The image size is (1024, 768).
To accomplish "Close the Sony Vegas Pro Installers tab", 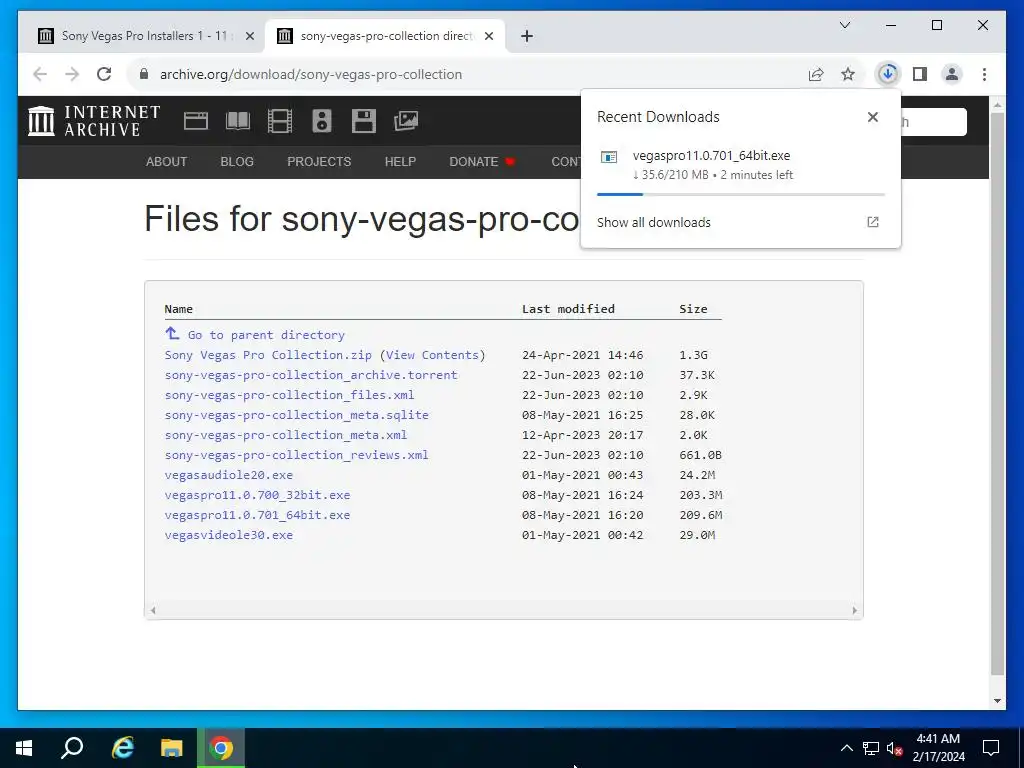I will point(249,36).
